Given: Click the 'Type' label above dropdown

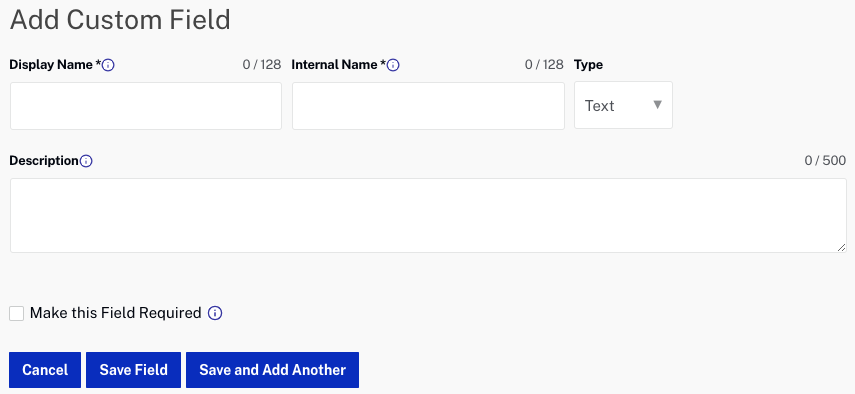Looking at the screenshot, I should [588, 65].
